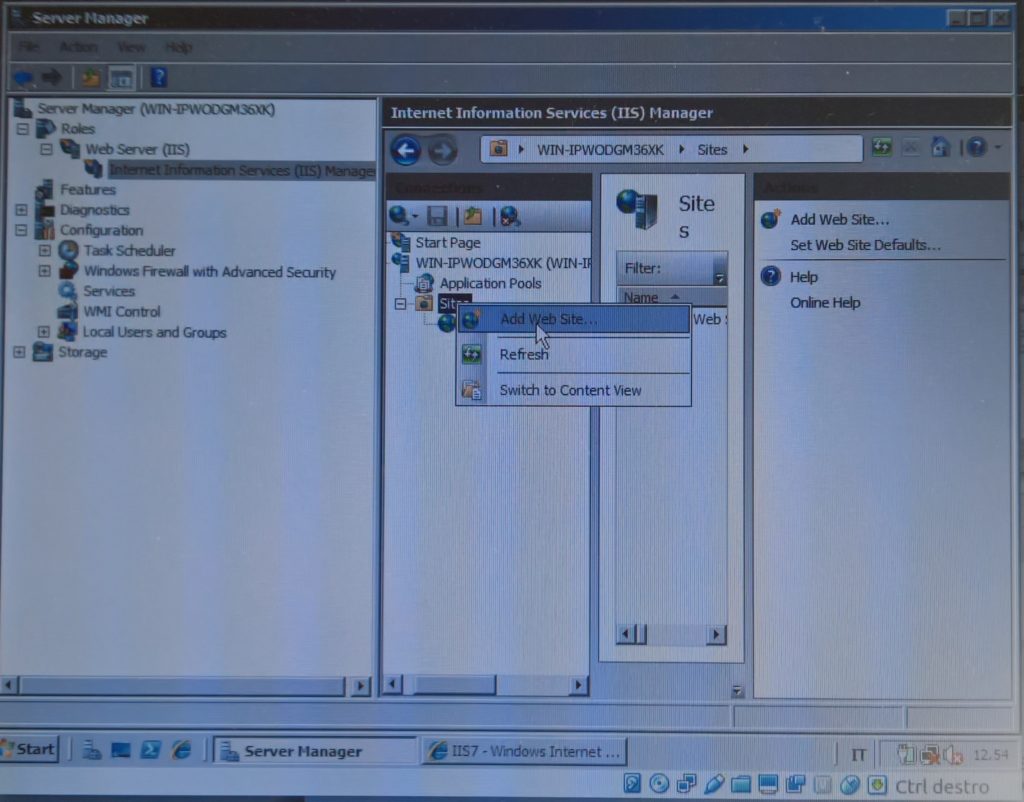The image size is (1024, 802).
Task: Switch to IIS7 - Windows Internet taskbar window
Action: click(524, 751)
